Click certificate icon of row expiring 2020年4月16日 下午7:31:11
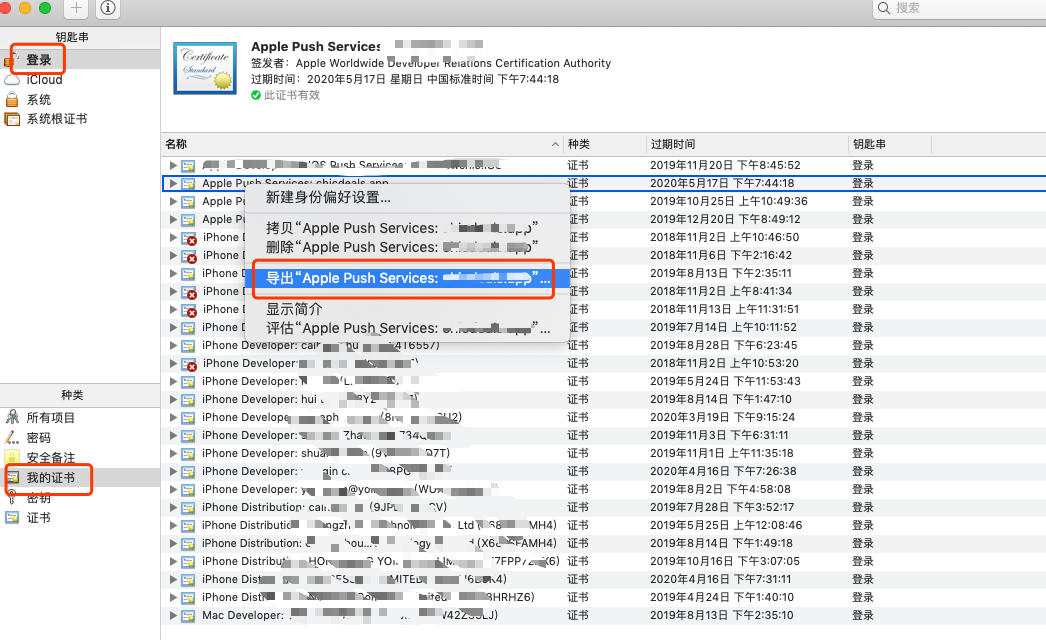Image resolution: width=1046 pixels, height=640 pixels. tap(189, 580)
